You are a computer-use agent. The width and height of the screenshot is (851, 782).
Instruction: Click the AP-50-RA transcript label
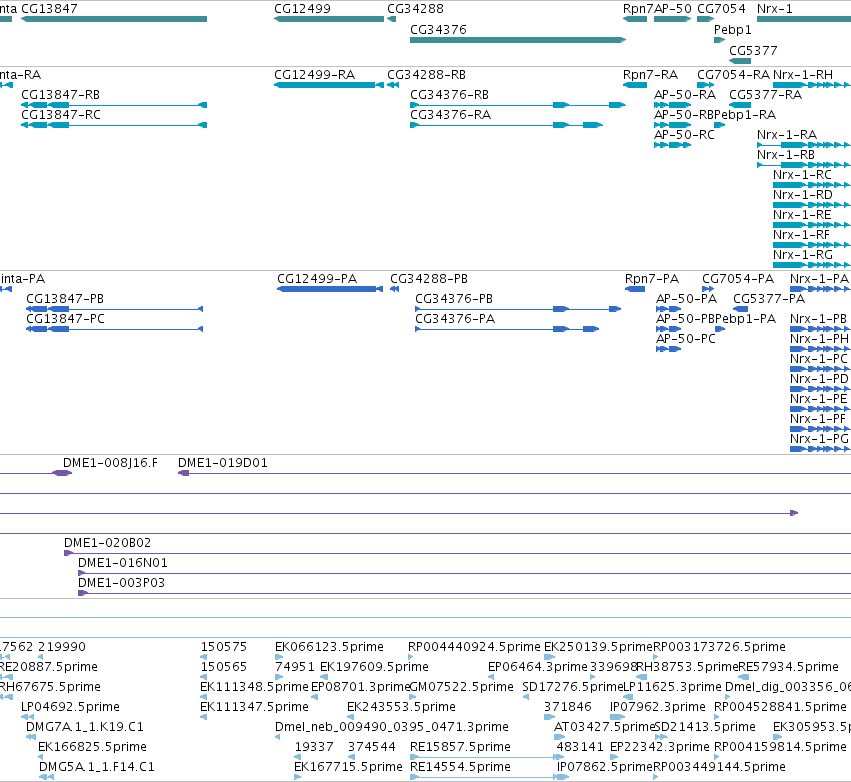(x=685, y=94)
